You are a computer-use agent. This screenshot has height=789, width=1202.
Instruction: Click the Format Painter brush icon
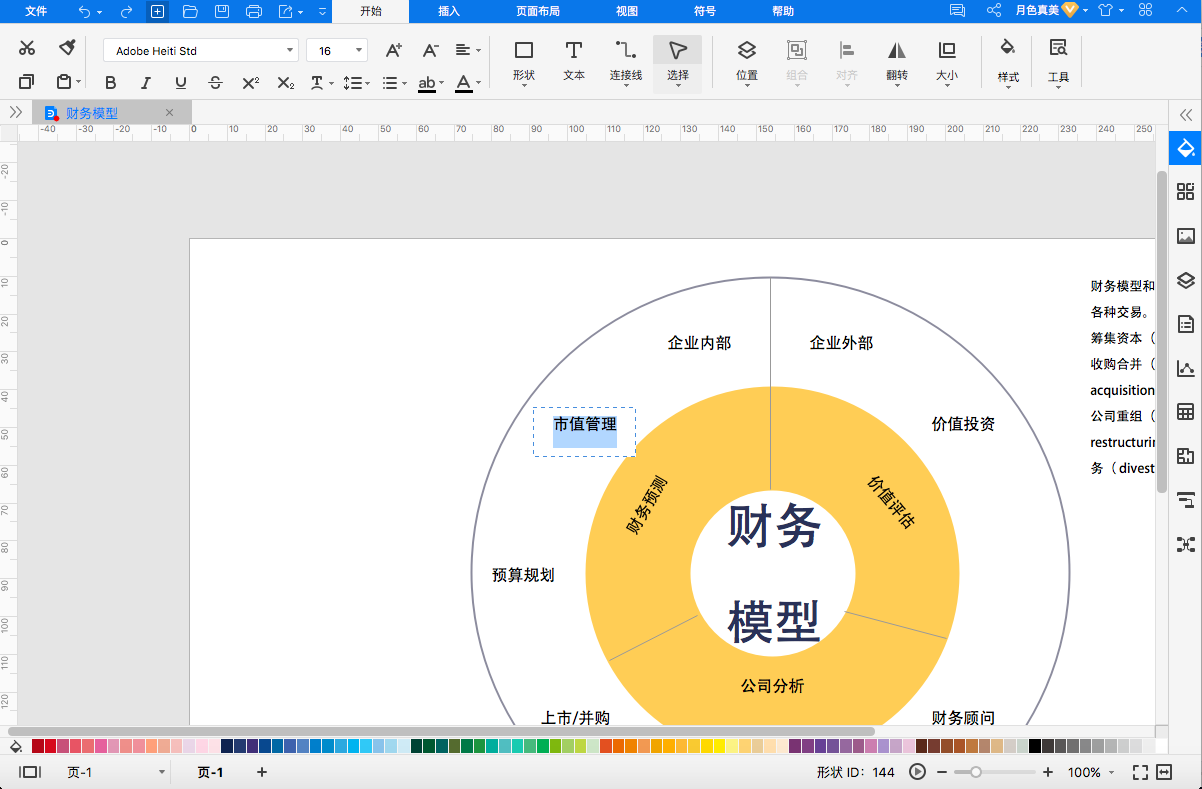pyautogui.click(x=66, y=48)
